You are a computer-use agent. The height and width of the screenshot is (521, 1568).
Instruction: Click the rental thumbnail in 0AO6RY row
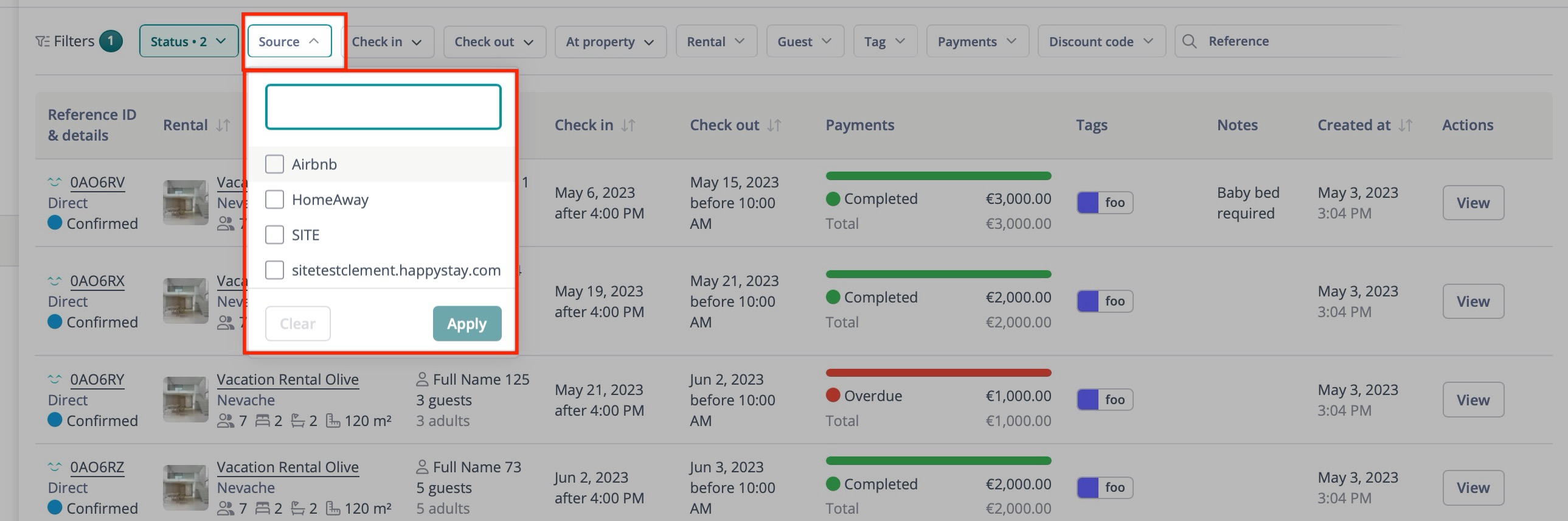pos(186,400)
